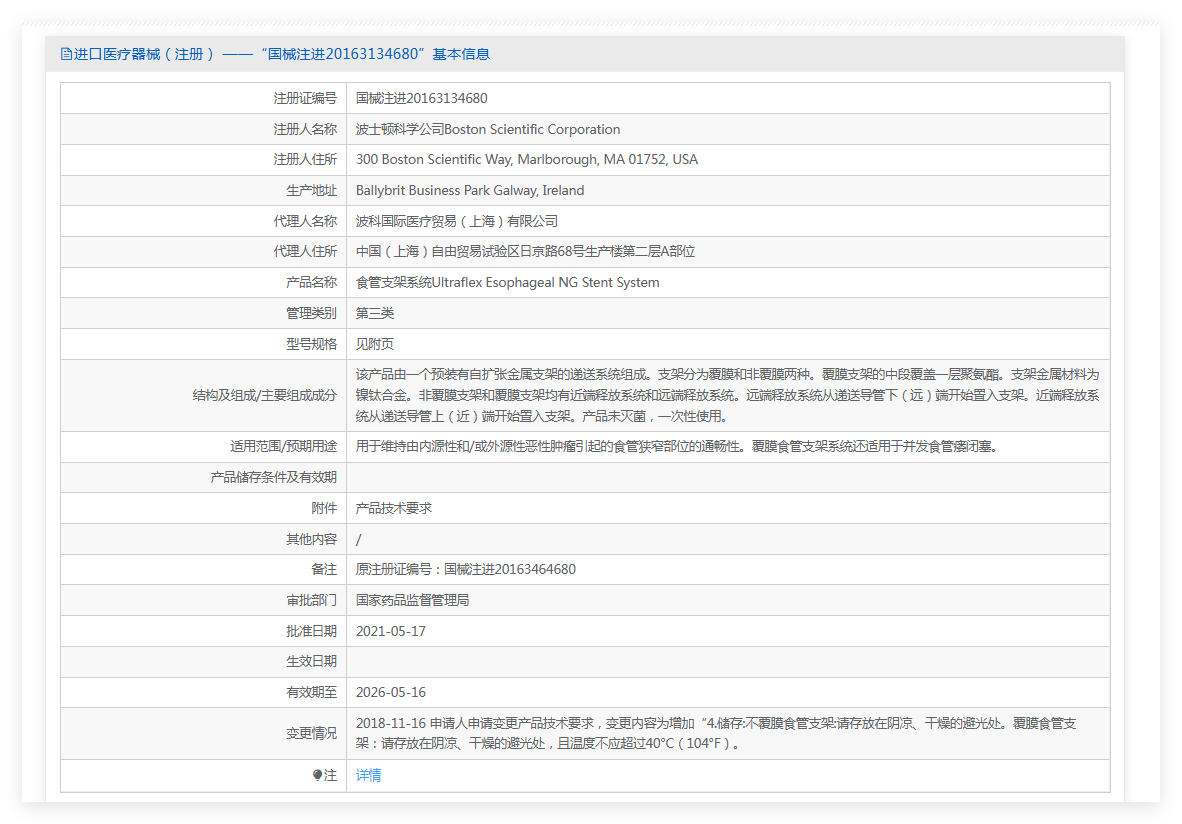Click the bulb icon beside 注
This screenshot has height=824, width=1182.
[x=318, y=775]
